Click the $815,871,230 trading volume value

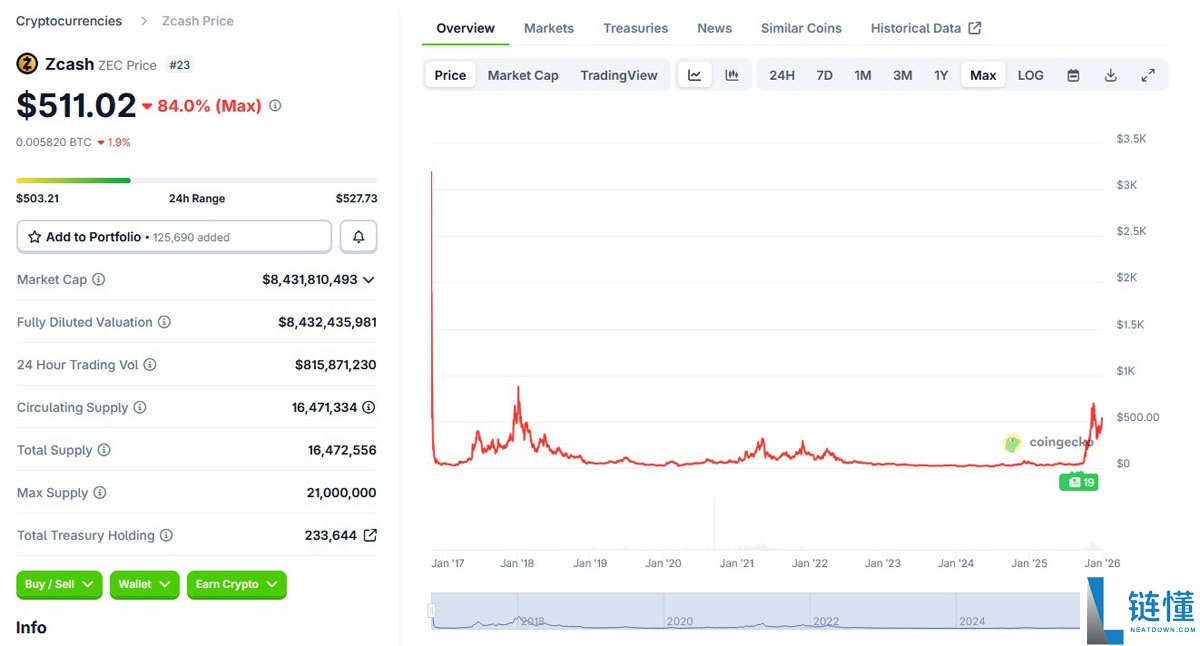click(336, 365)
